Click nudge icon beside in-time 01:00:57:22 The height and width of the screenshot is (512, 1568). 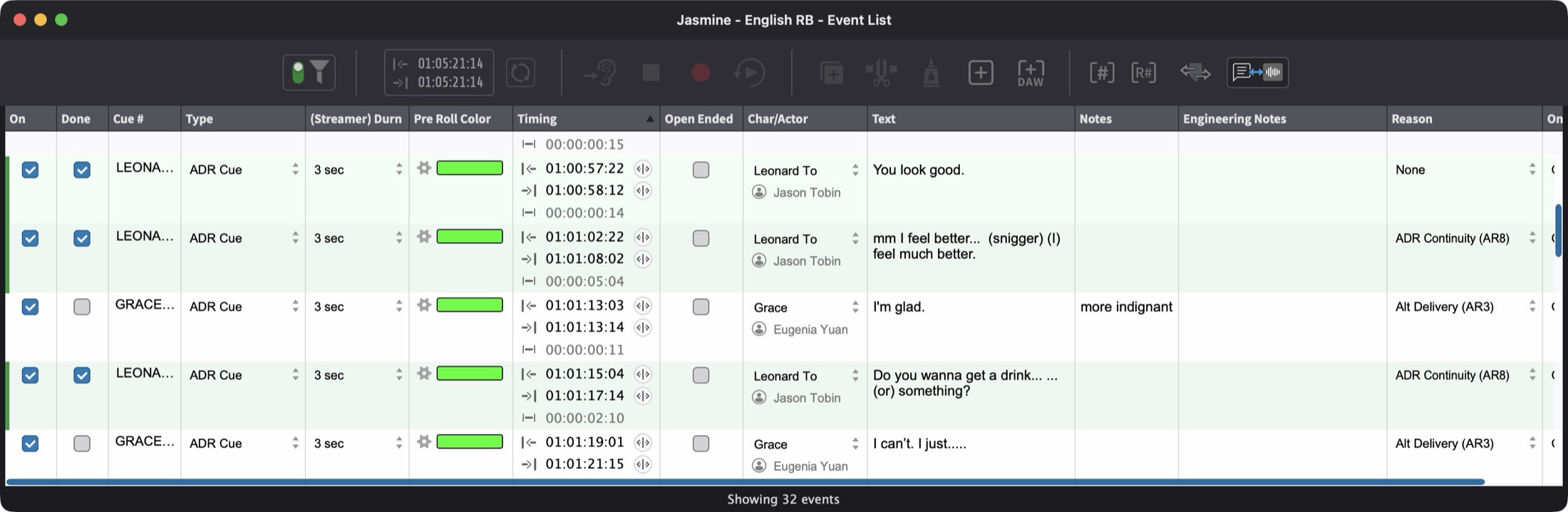click(x=643, y=168)
